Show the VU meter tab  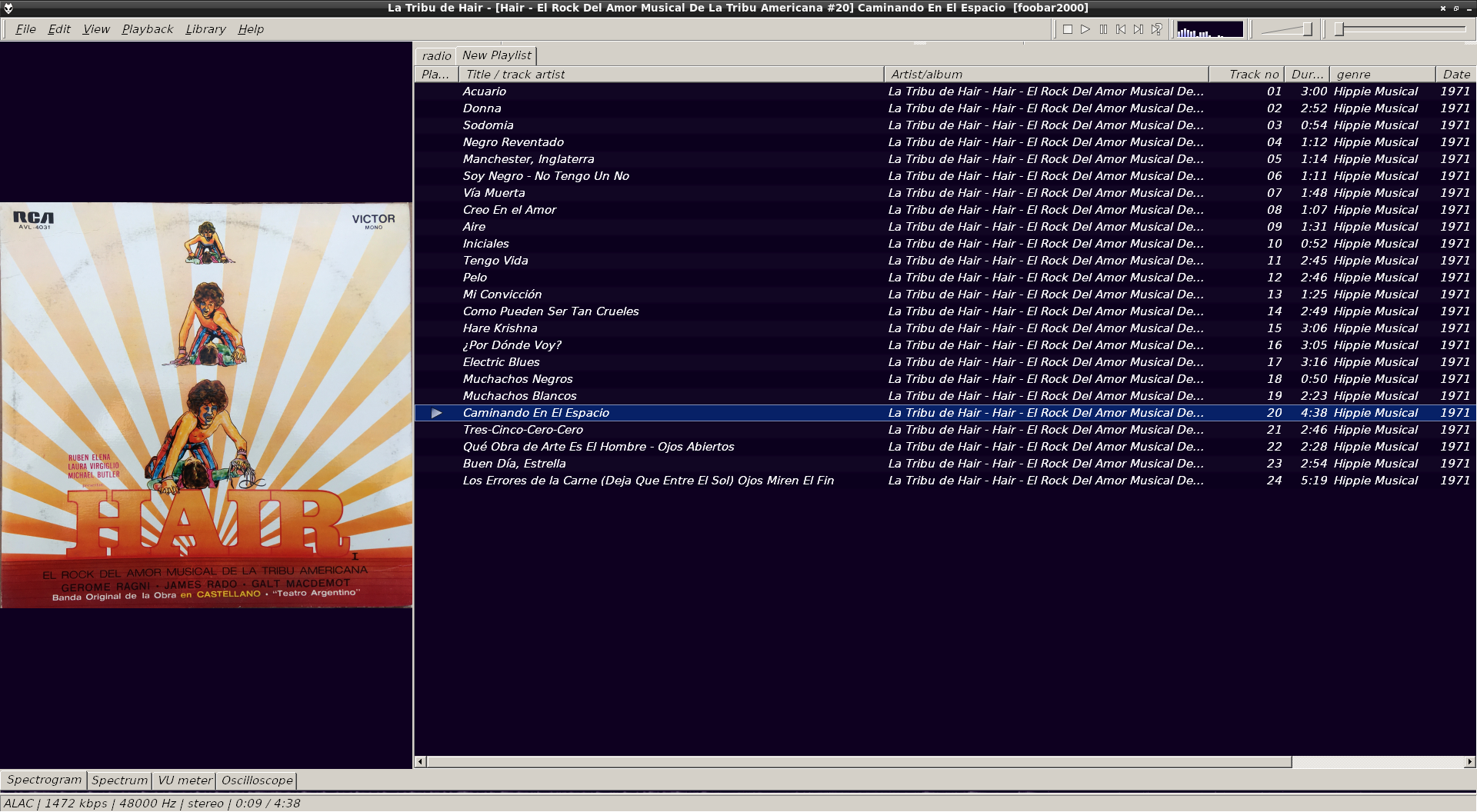tap(185, 780)
